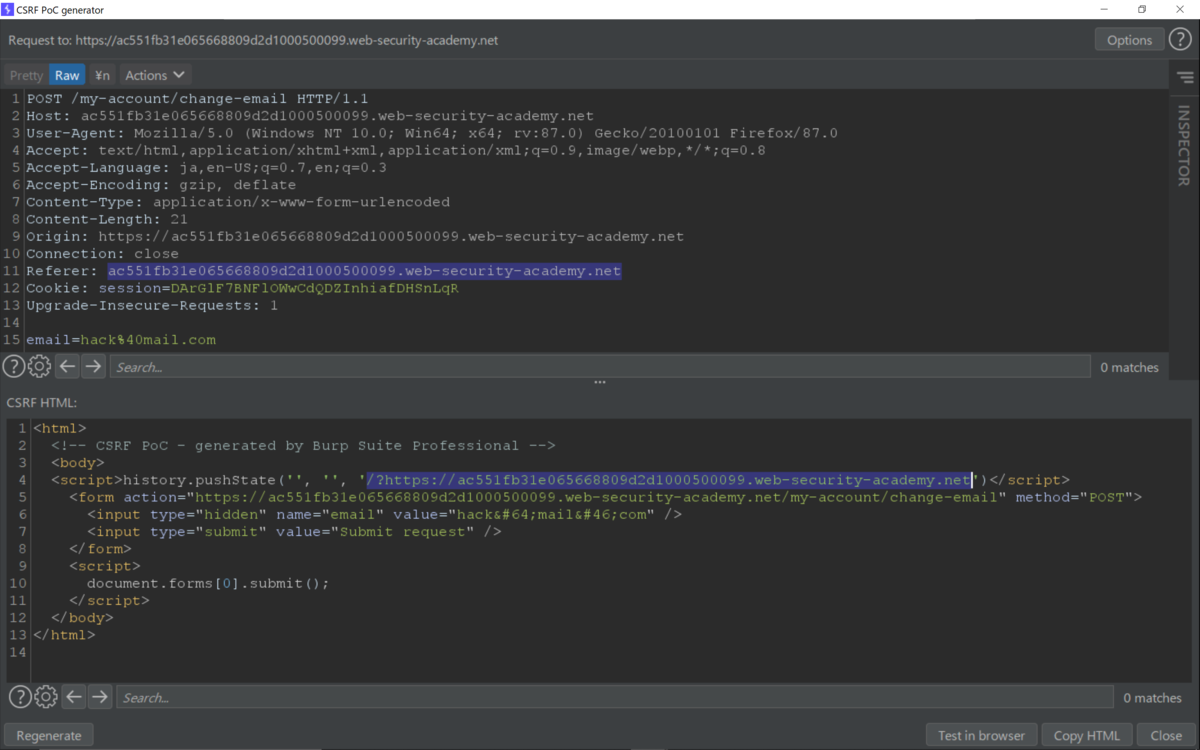Click the 'Submit request' input line

click(294, 531)
